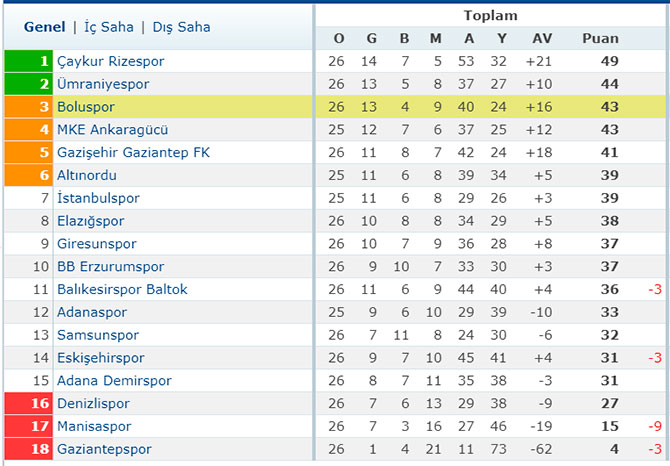
Task: Select Gazişehir Gaziantep FK link
Action: coord(133,152)
